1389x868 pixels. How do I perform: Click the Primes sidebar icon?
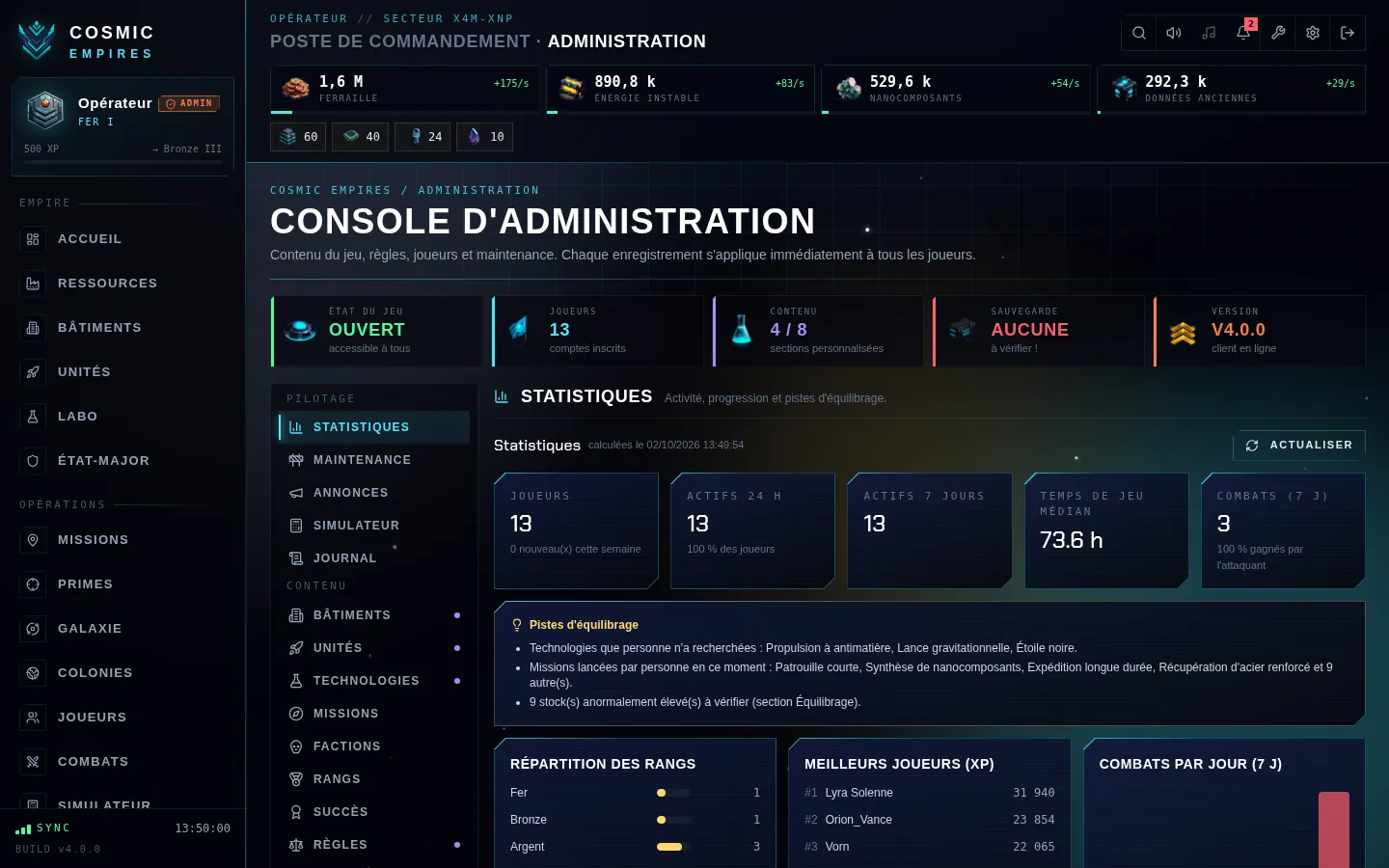tap(33, 584)
